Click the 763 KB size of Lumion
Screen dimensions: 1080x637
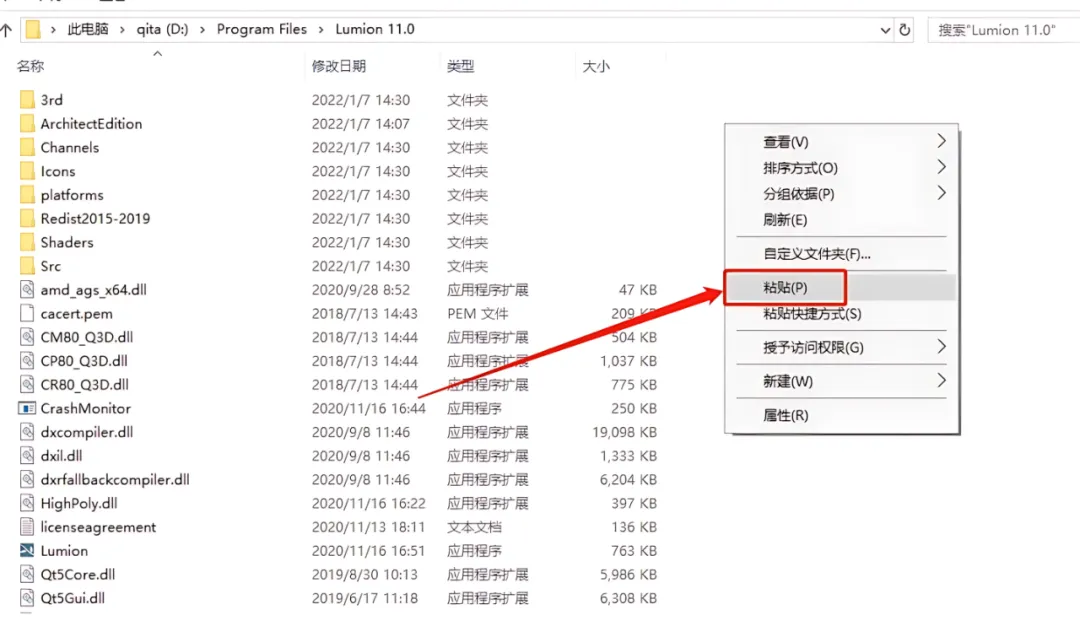pos(634,551)
